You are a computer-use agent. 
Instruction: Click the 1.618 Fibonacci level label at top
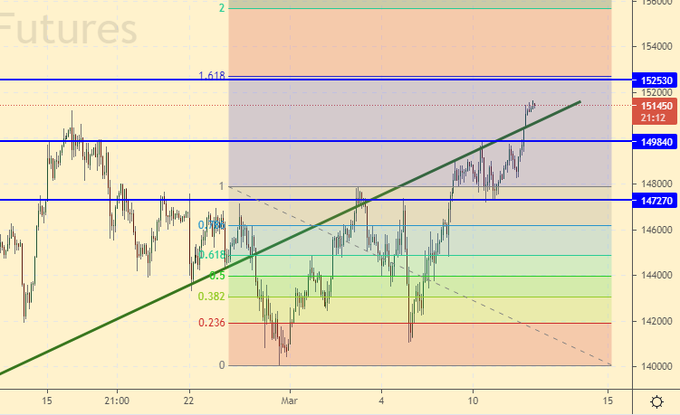point(212,76)
